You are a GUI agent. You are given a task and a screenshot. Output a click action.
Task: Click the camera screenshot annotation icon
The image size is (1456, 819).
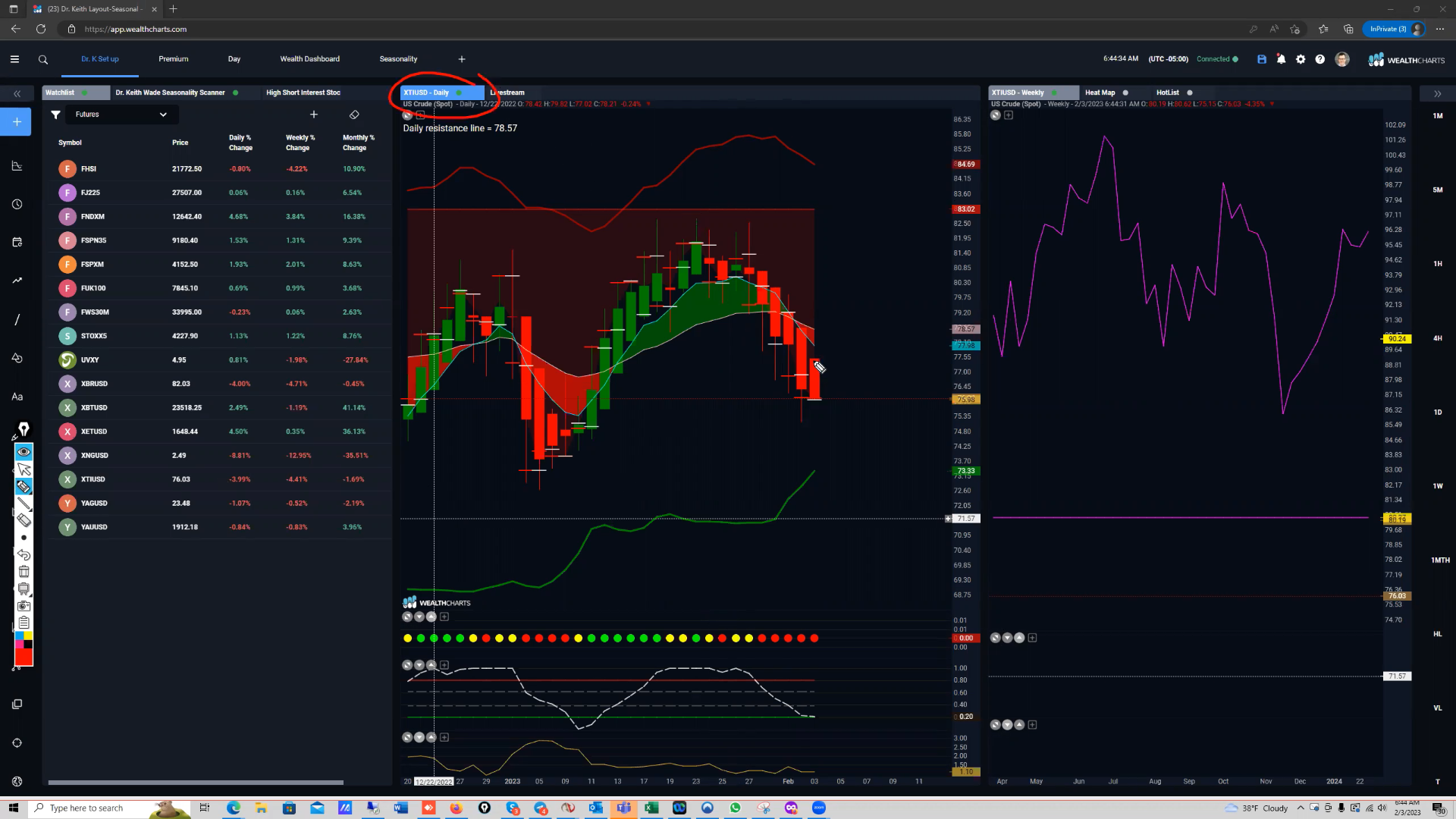24,606
